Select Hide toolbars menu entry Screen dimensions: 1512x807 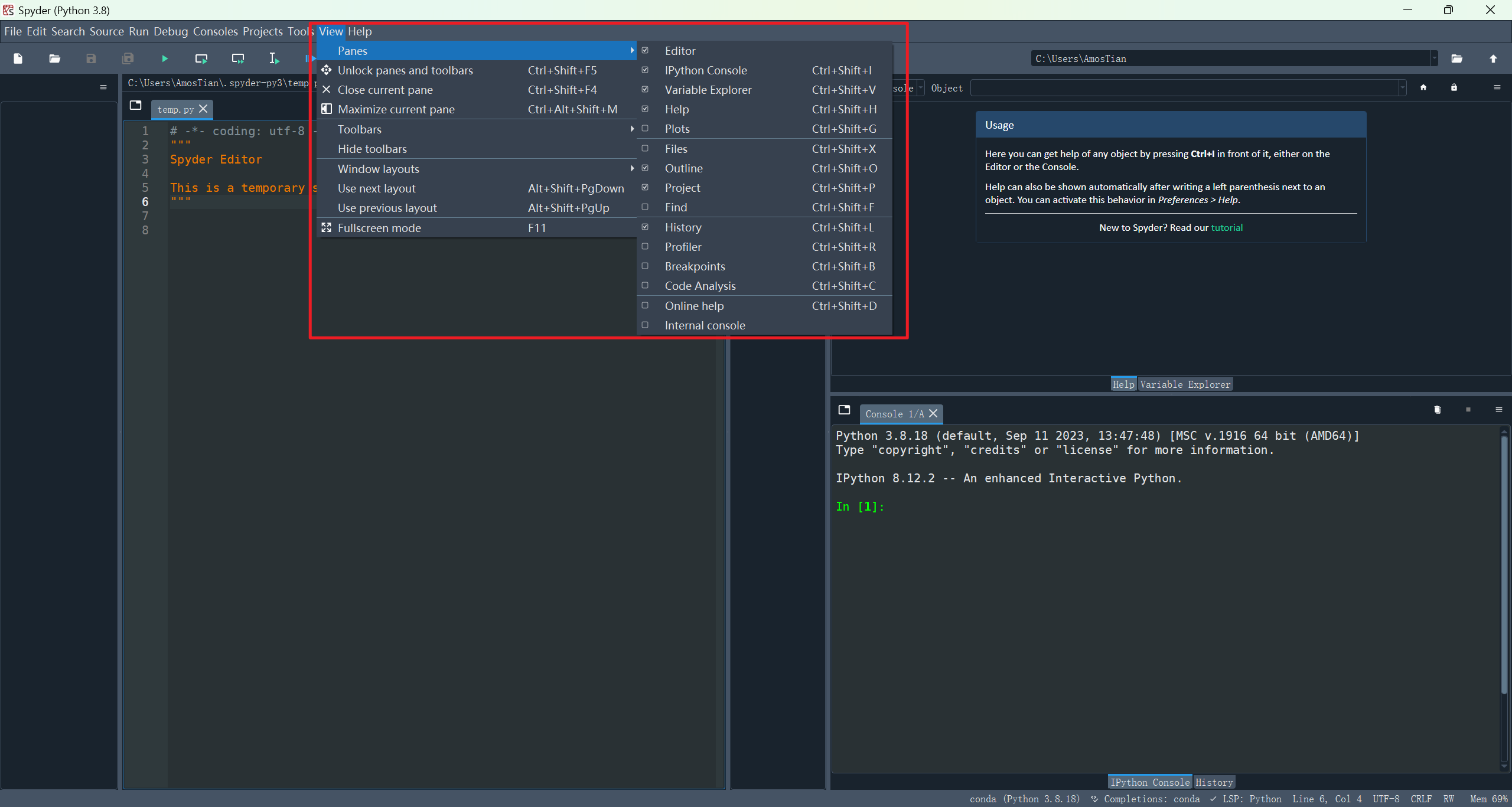click(477, 149)
